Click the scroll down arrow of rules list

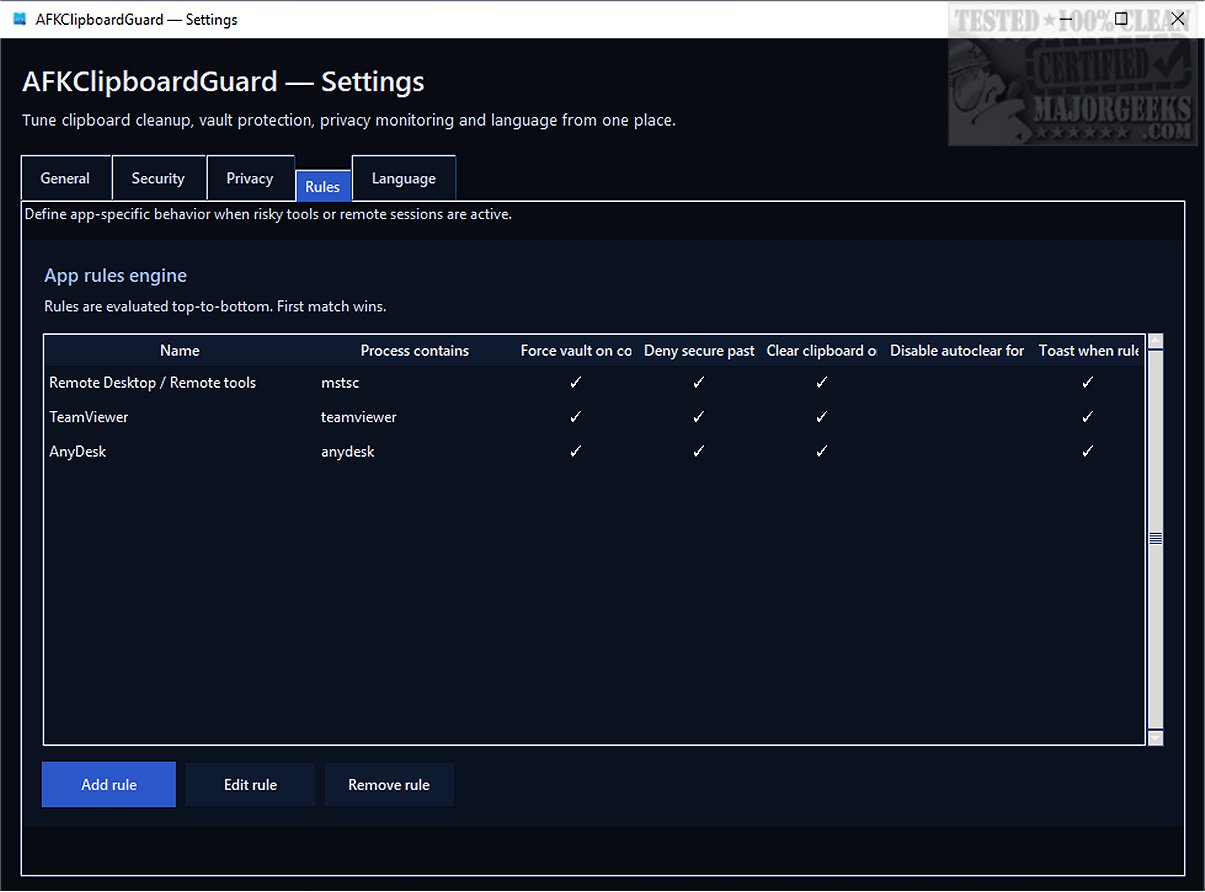[1156, 738]
